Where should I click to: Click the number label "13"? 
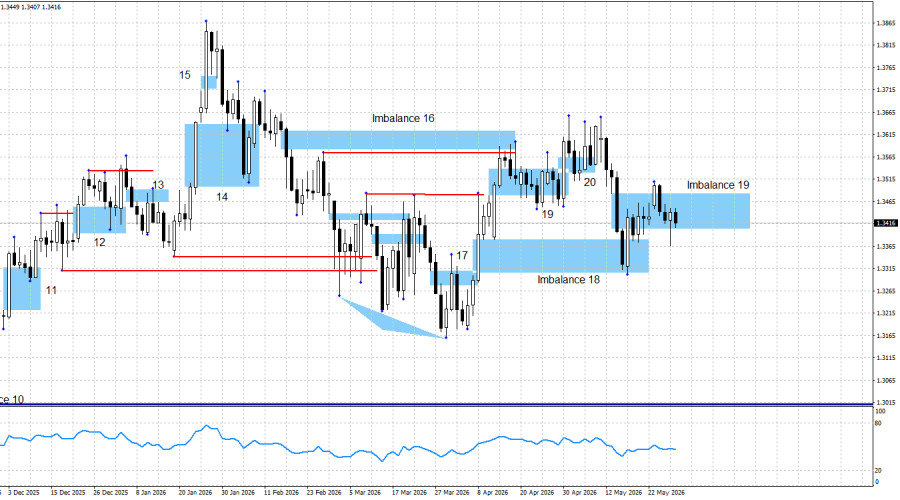click(x=158, y=185)
